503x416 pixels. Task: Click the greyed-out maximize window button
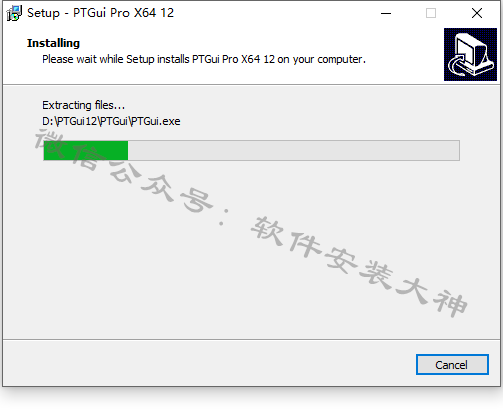431,13
